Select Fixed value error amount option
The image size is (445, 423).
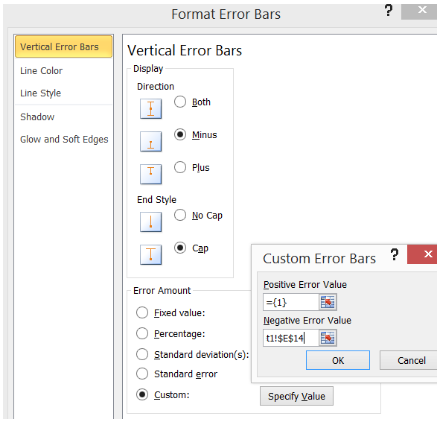[142, 313]
